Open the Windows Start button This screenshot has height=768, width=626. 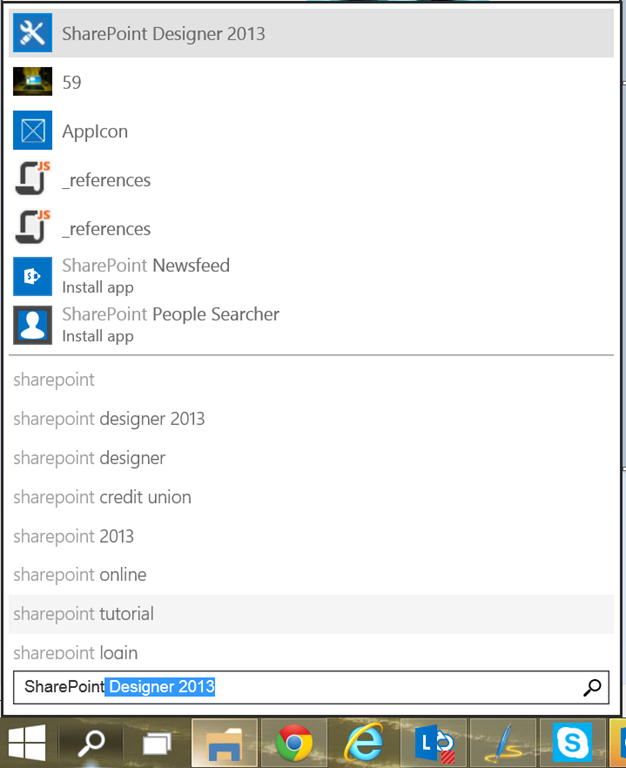click(x=27, y=743)
